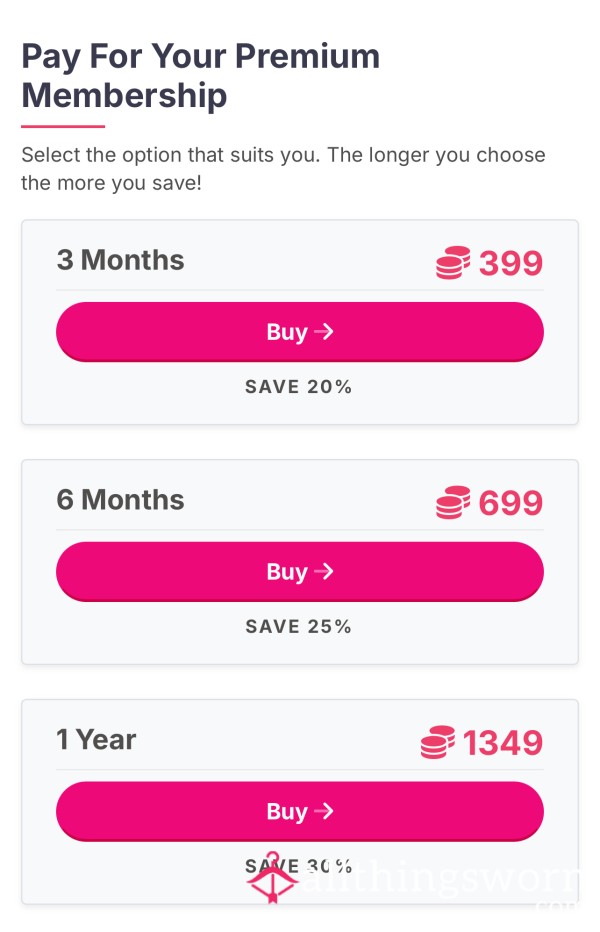This screenshot has width=600, height=932.
Task: Select the 6 Months plan title
Action: tap(120, 500)
